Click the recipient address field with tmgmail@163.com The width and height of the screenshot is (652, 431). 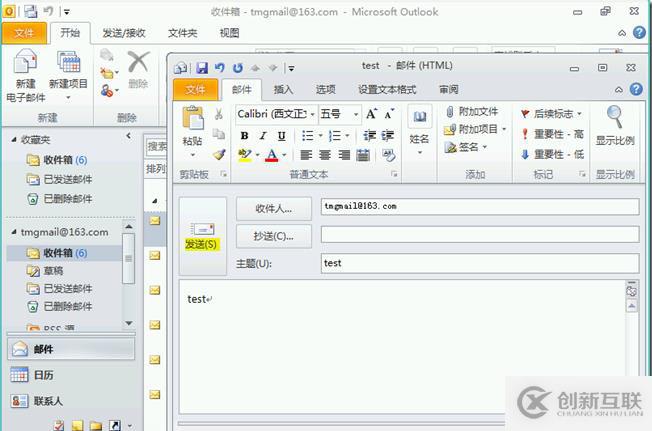[x=480, y=207]
